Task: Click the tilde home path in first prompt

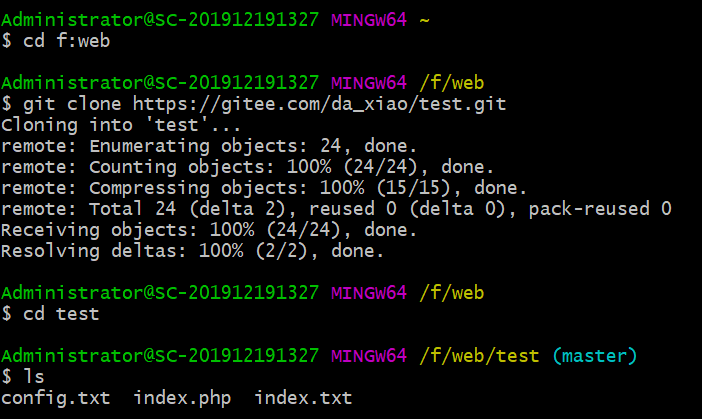Action: coord(424,20)
